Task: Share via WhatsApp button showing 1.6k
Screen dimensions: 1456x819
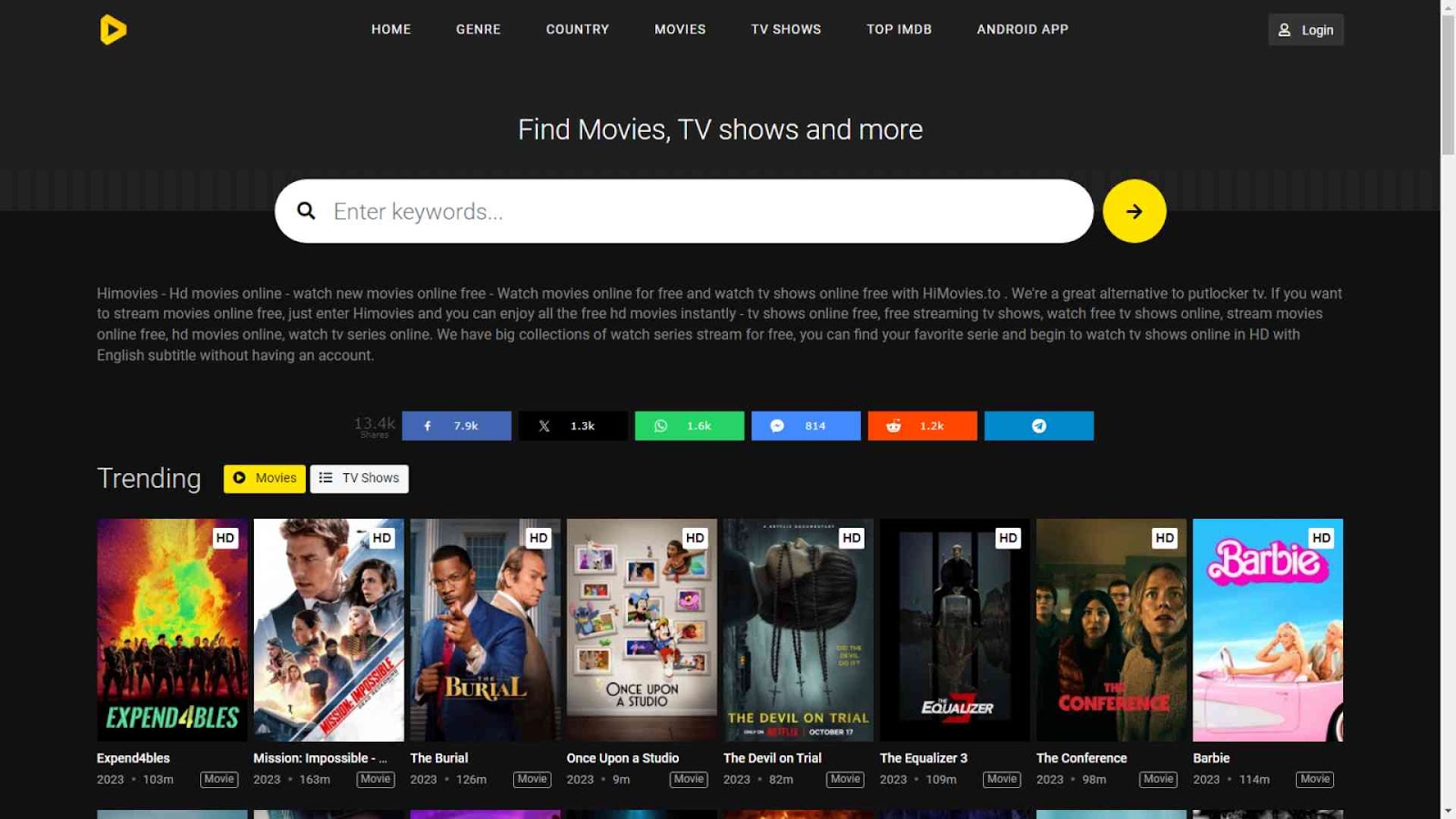Action: pos(690,426)
